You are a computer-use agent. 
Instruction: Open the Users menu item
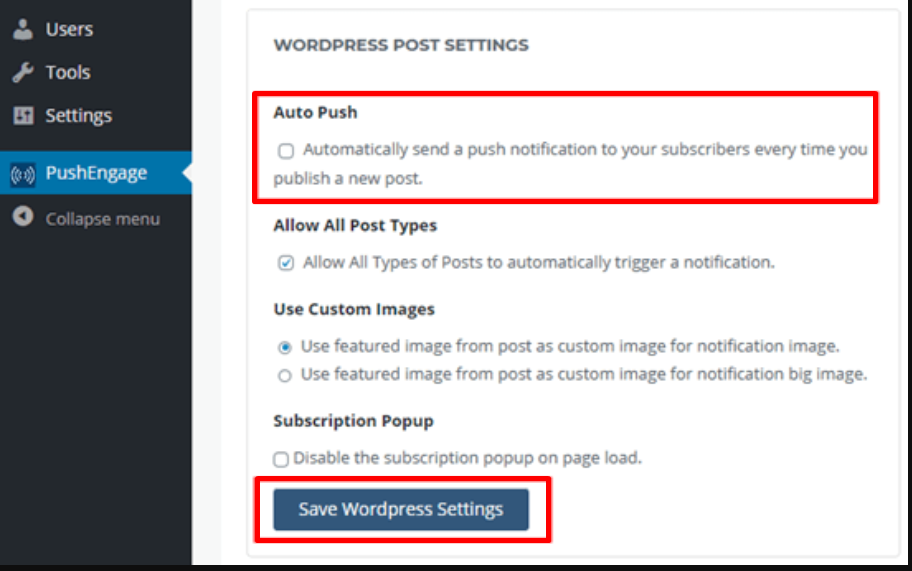(69, 29)
